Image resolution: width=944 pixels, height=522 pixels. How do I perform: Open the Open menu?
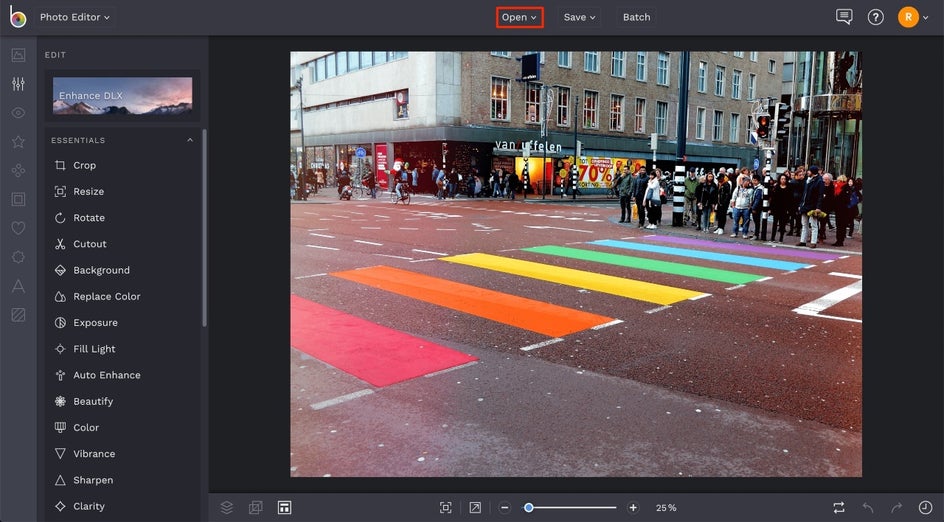coord(520,17)
